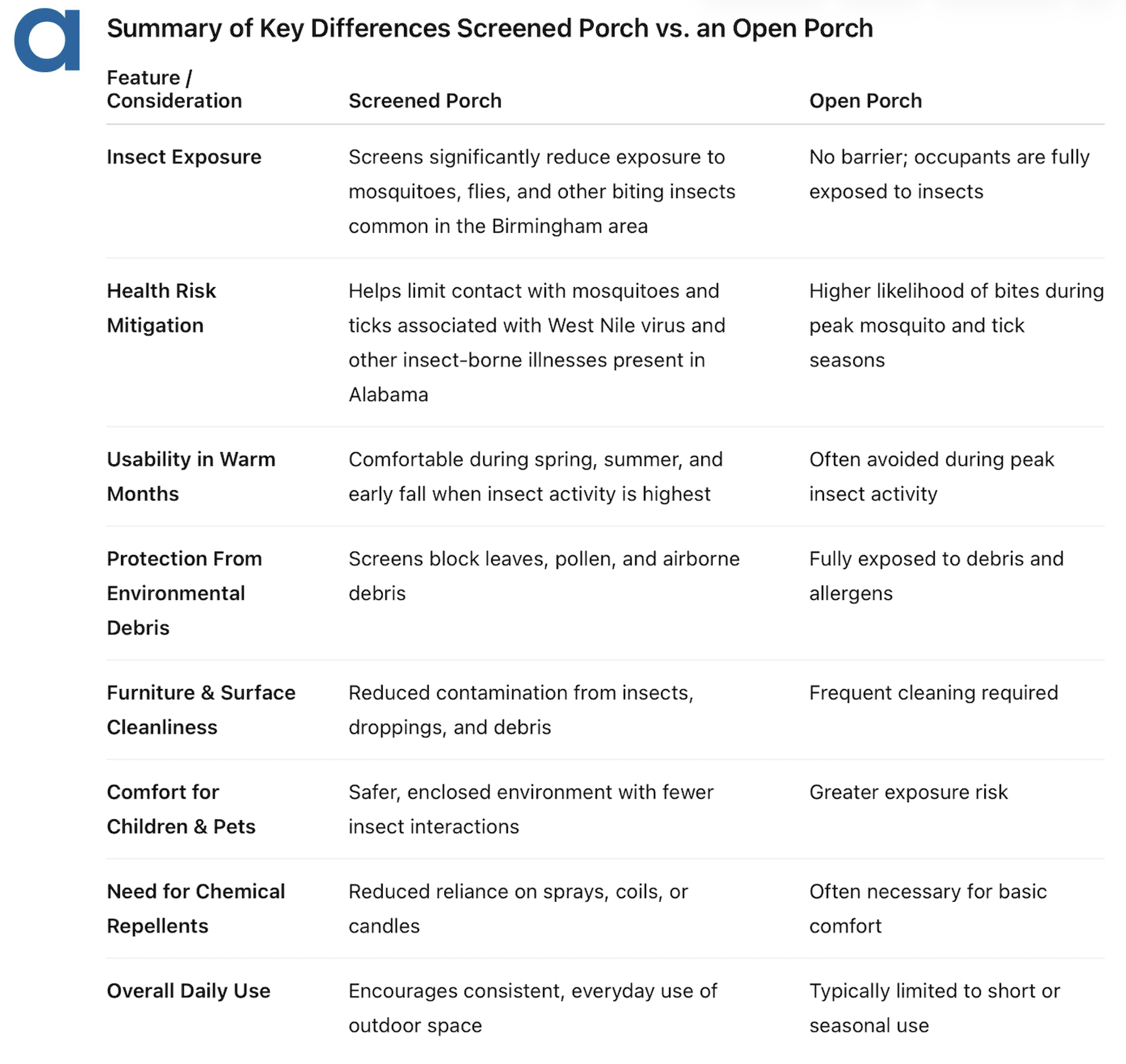
Task: Click the 'Typically limited to short or seasonal use' cell
Action: coord(934,1008)
